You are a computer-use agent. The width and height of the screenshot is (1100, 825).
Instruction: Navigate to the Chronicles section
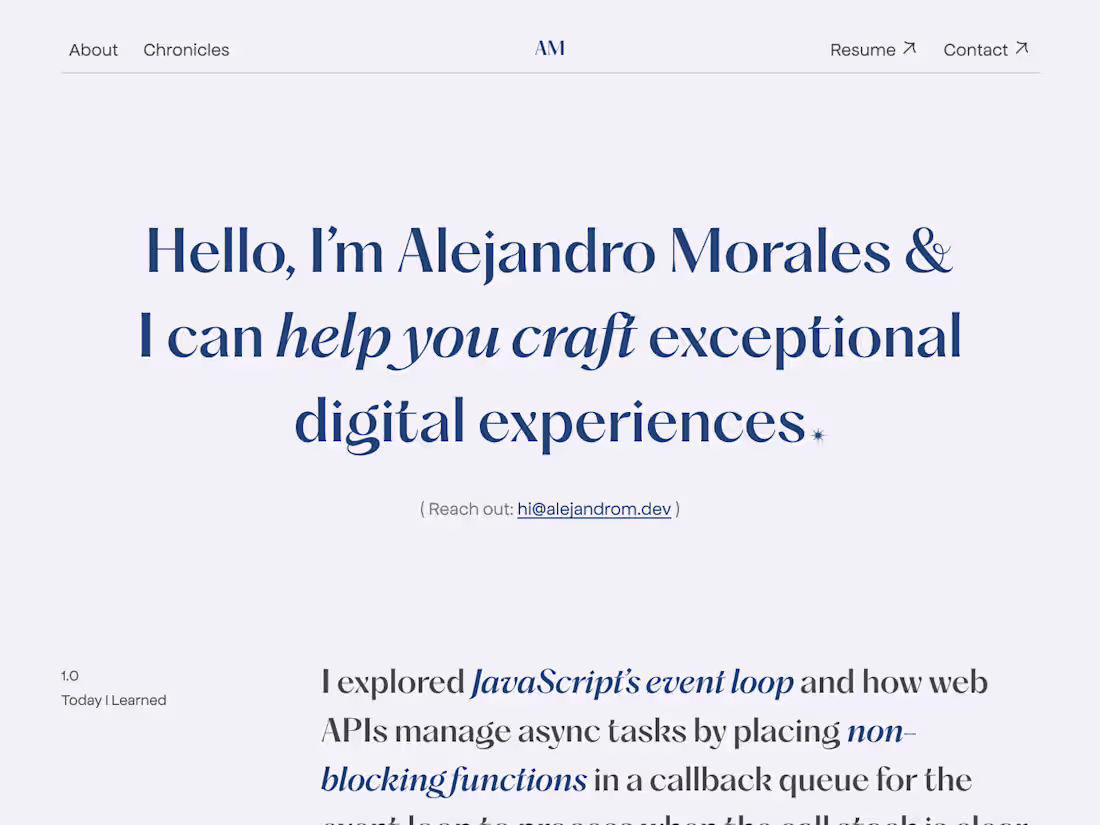[x=186, y=49]
